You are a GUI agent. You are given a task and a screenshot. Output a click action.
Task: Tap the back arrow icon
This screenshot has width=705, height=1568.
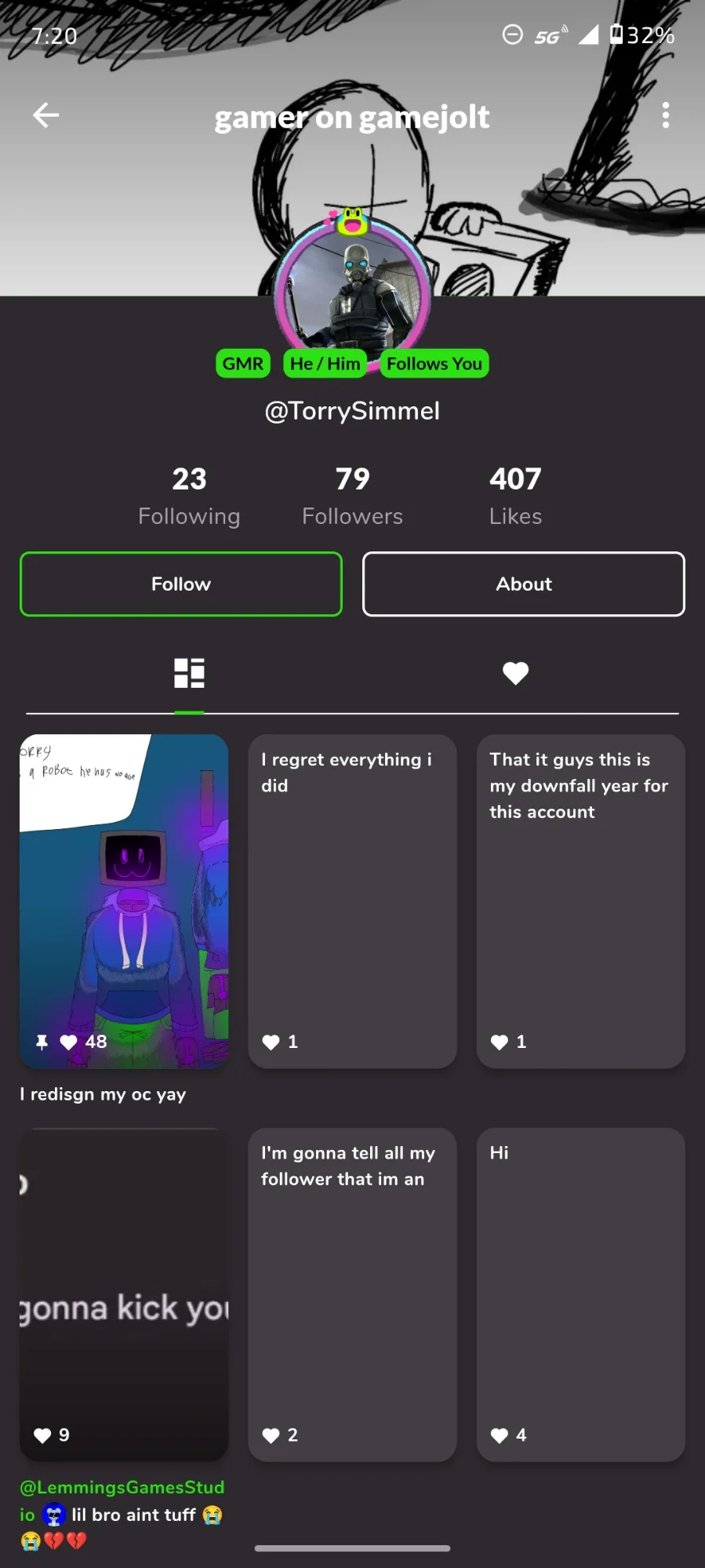45,115
